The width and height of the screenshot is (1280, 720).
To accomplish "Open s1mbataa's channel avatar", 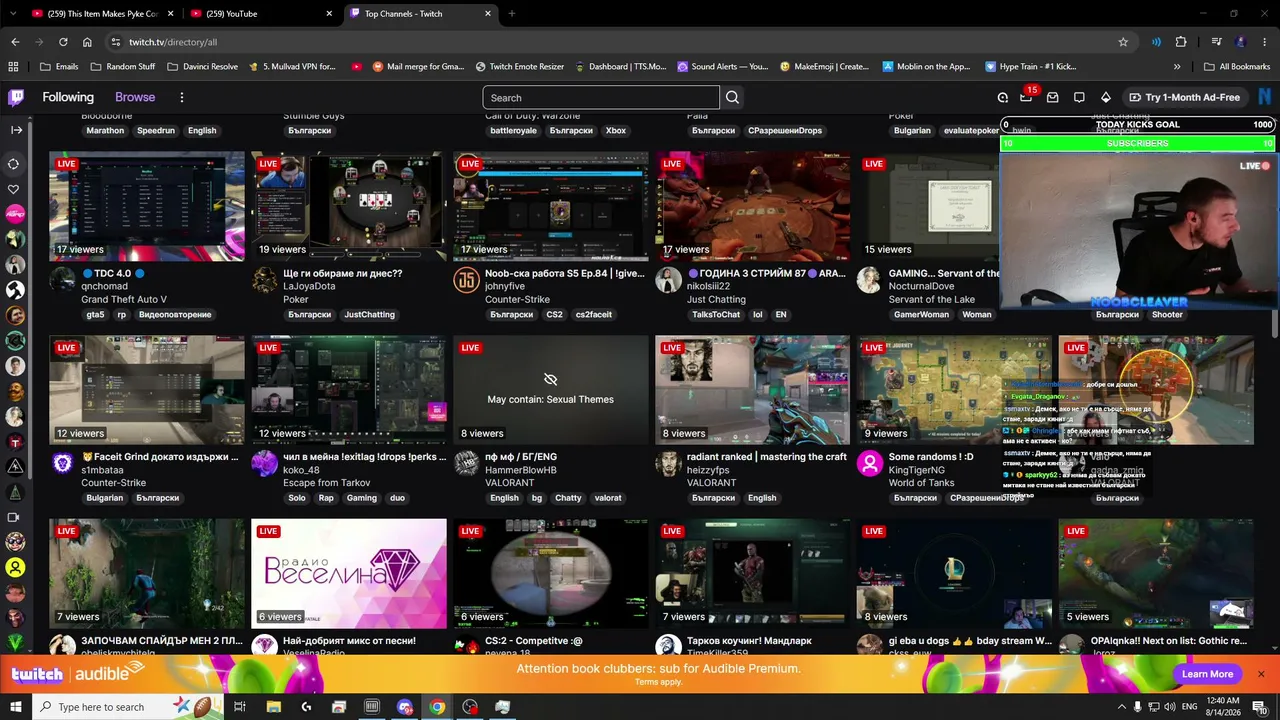I will click(63, 464).
